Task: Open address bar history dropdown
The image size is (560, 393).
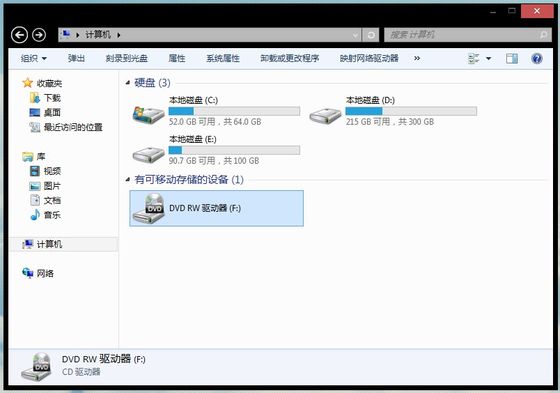Action: [x=355, y=35]
